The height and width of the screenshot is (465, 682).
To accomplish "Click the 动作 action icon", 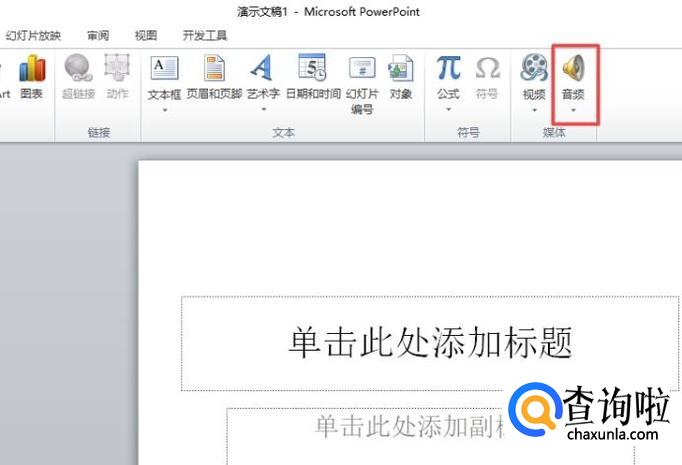I will [117, 67].
